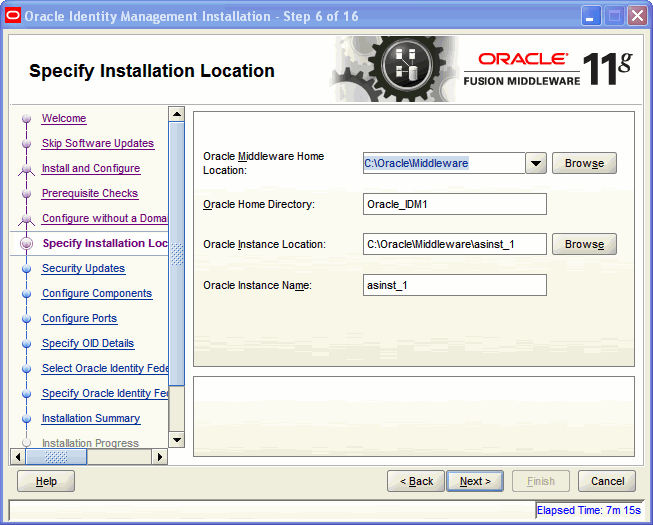Viewport: 653px width, 525px height.
Task: Click step list horizontal scrollbar thumb
Action: 56,457
